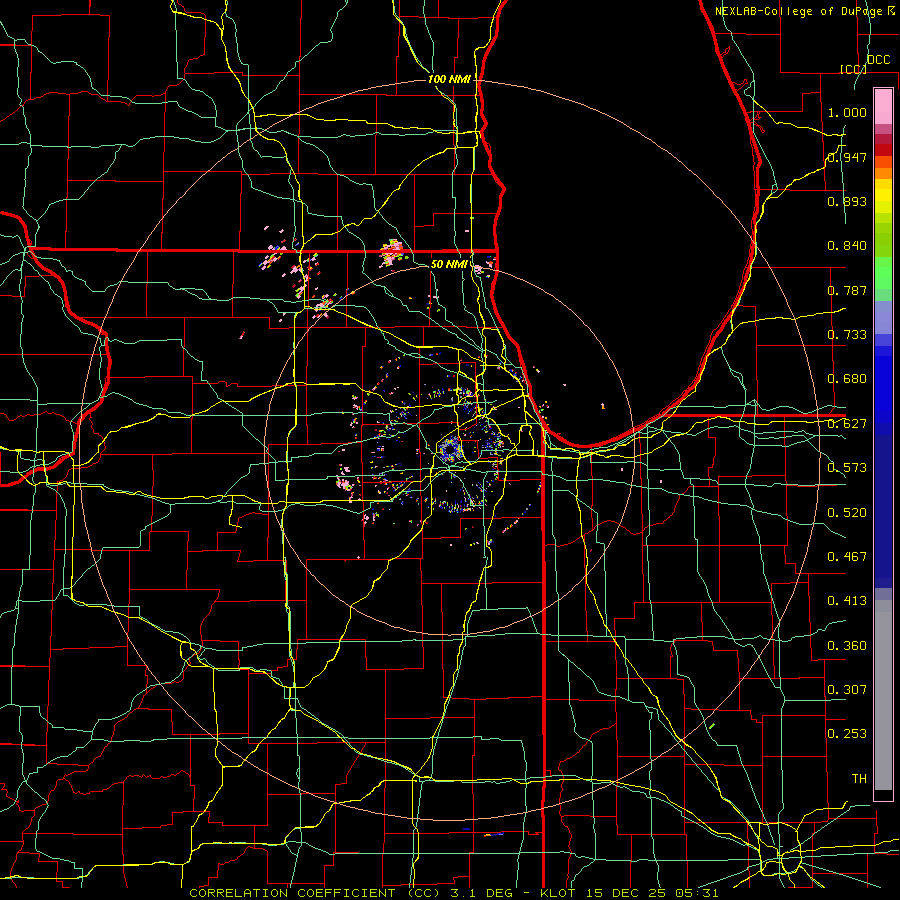Click the 0.680 colorbar value
The height and width of the screenshot is (900, 900).
coord(847,379)
